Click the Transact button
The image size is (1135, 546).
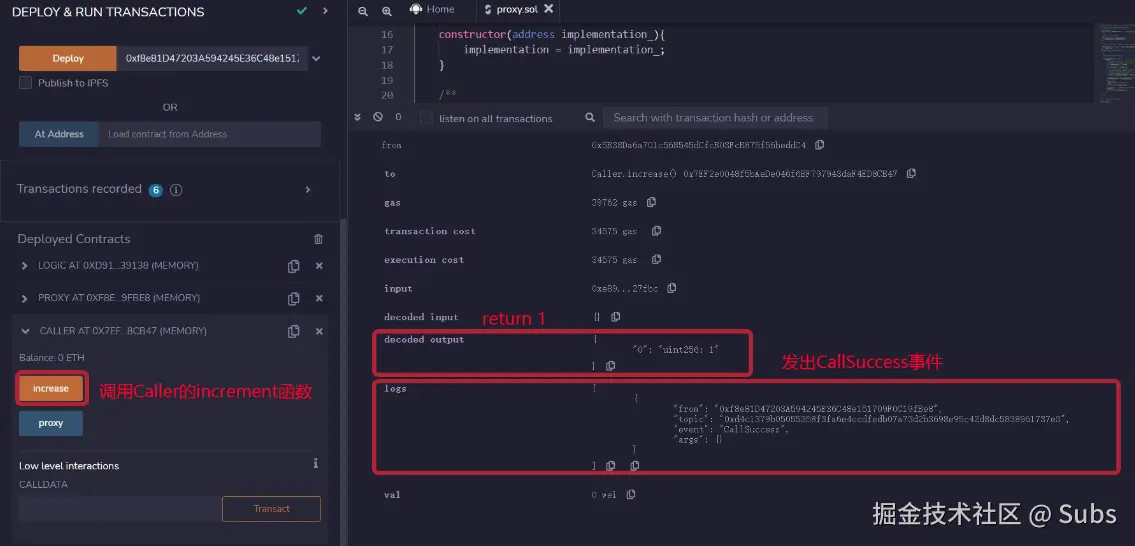(x=271, y=508)
